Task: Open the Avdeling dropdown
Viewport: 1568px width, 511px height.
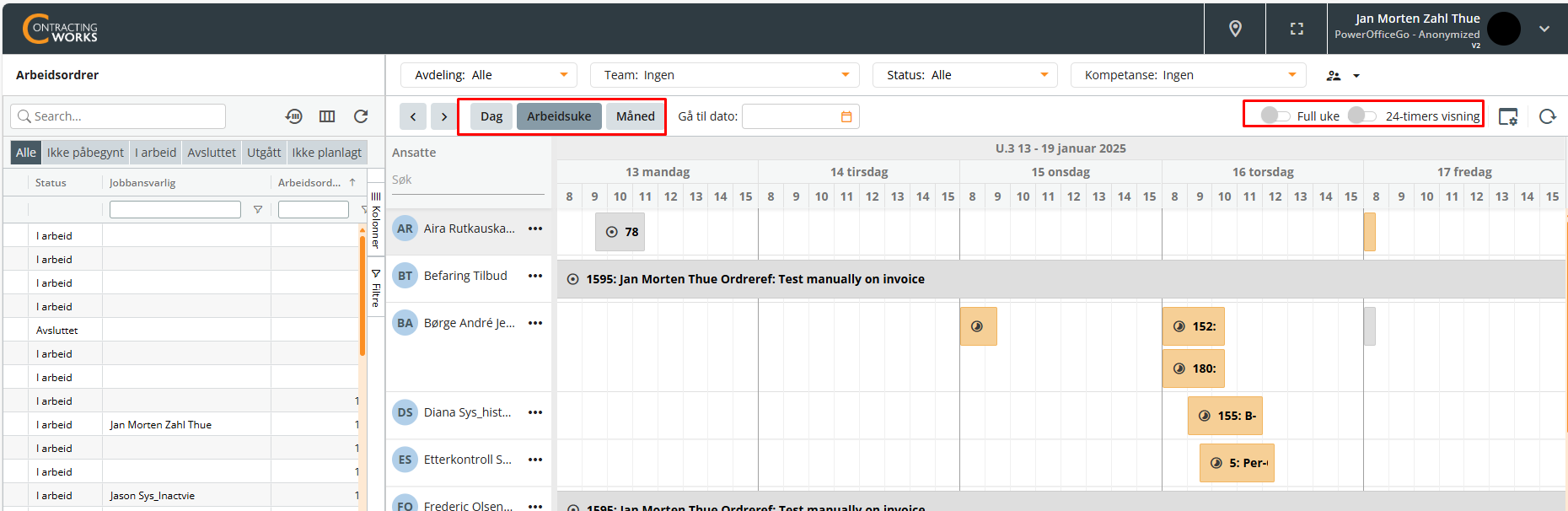Action: click(489, 75)
